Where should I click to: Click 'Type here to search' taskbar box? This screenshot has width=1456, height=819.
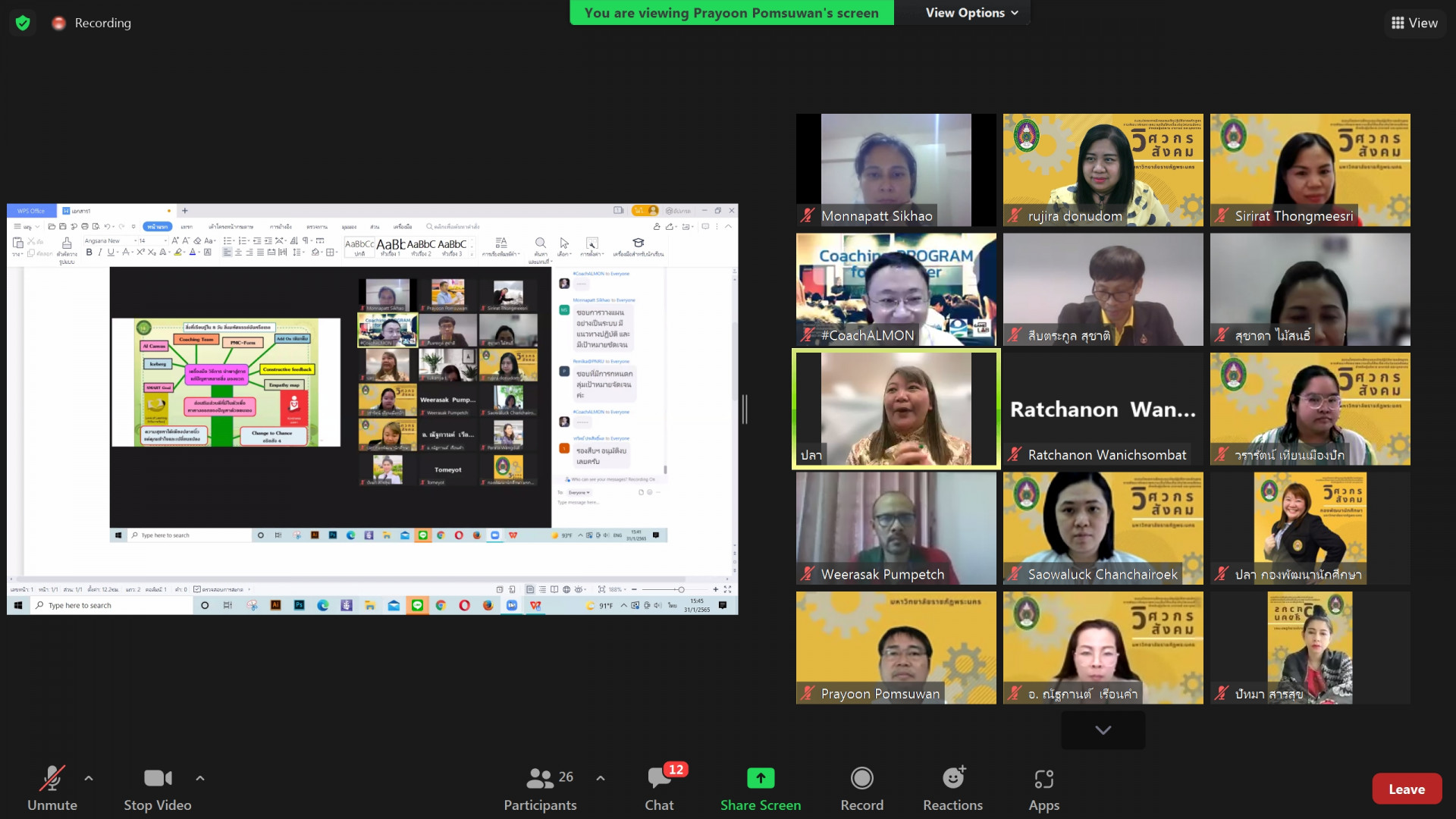point(111,605)
